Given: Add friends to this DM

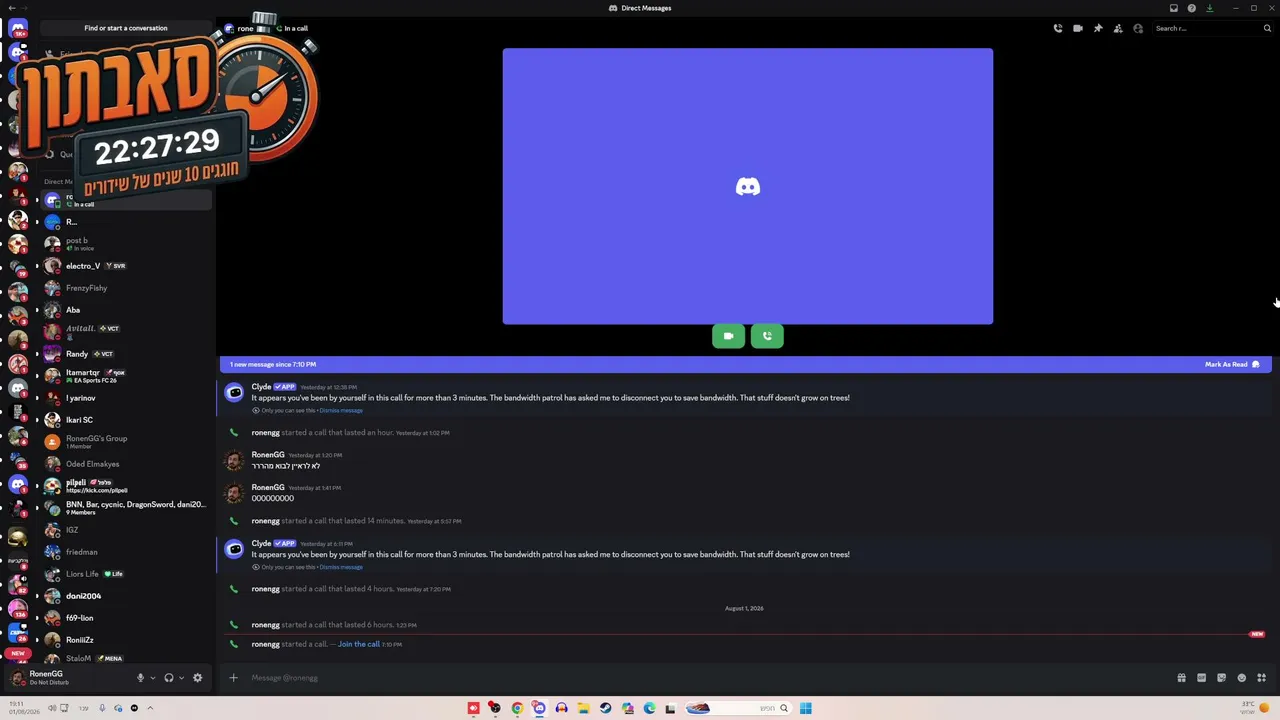Looking at the screenshot, I should click(1118, 28).
